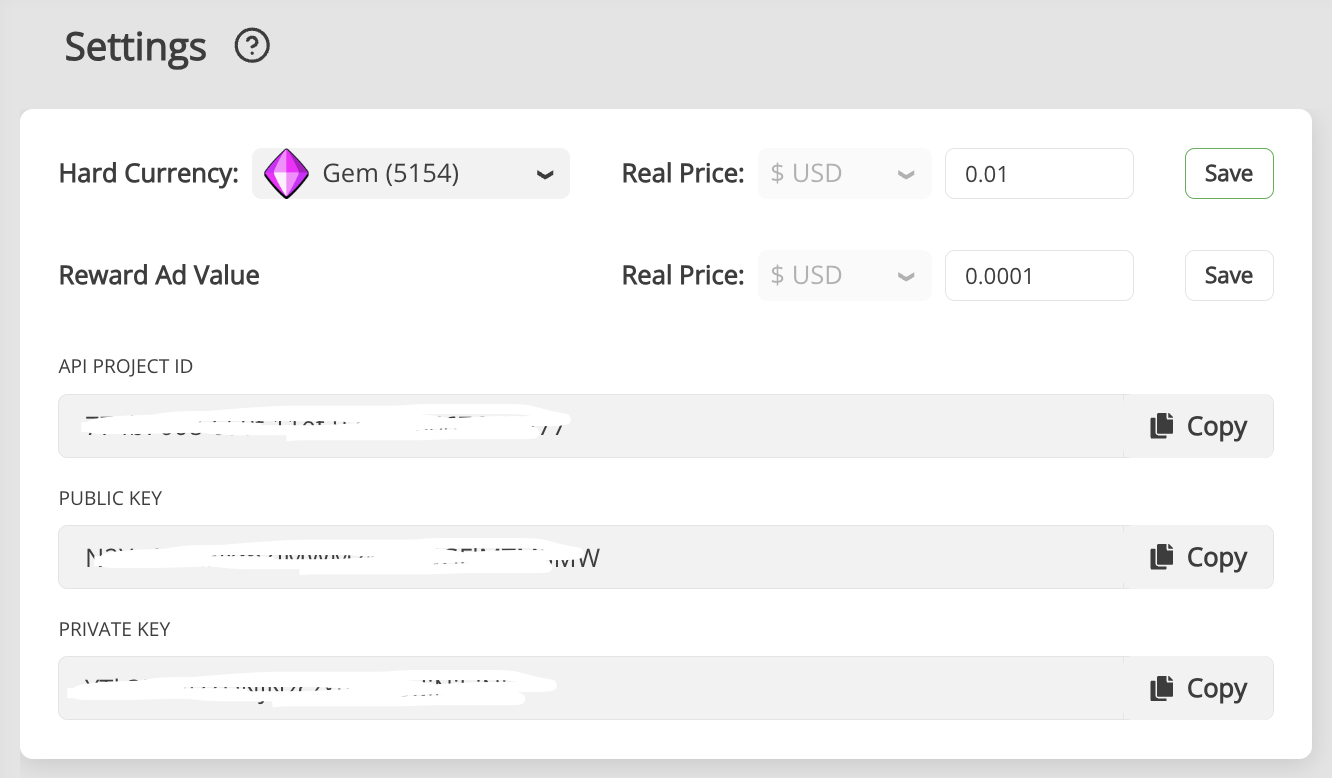Open the Hard Currency dropdown showing Gem (5154)

(x=410, y=173)
